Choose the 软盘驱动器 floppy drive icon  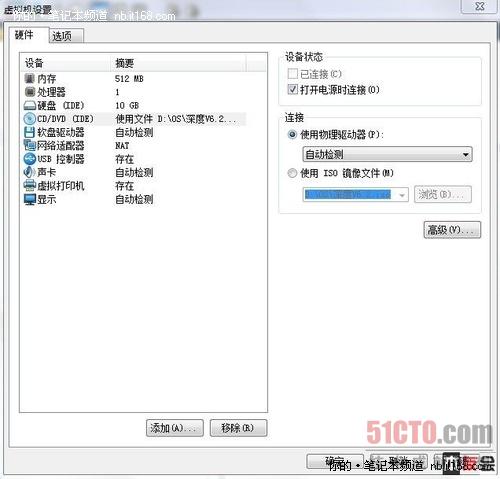point(30,132)
